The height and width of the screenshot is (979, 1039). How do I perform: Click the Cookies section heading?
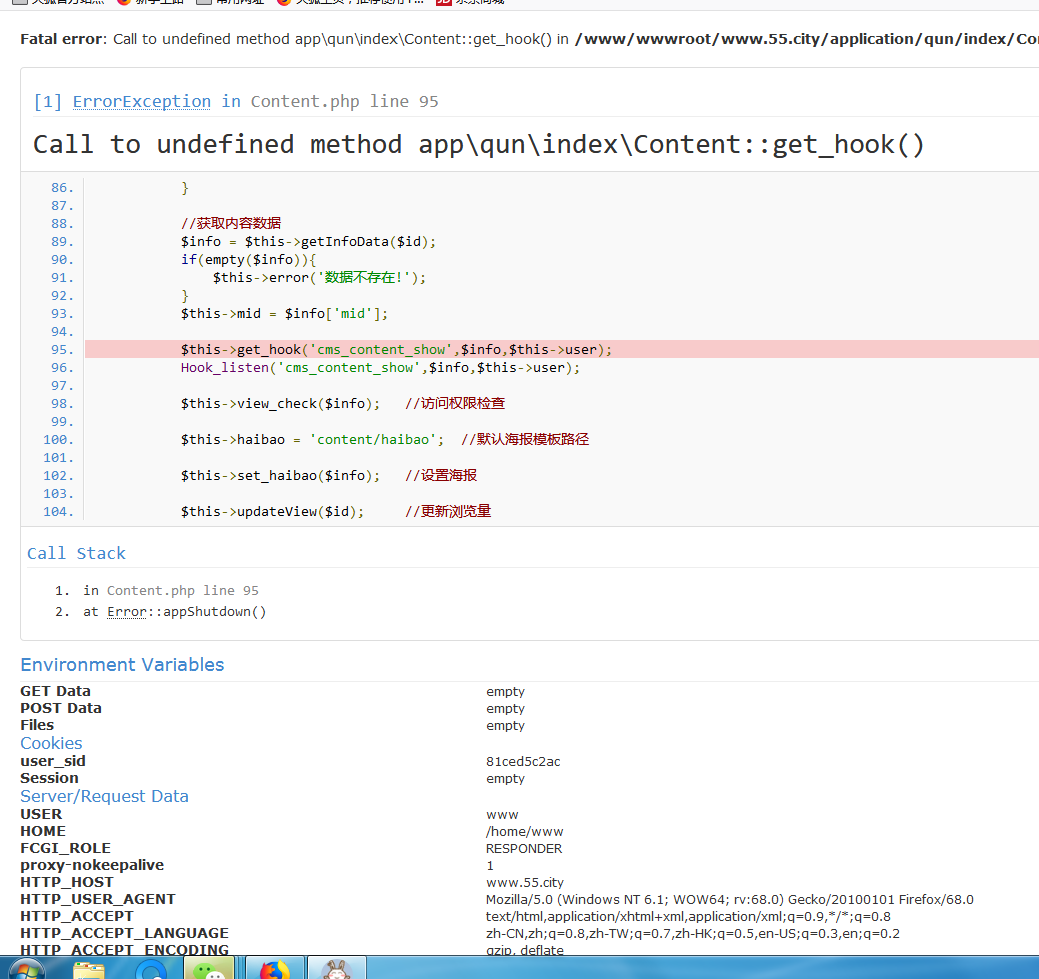point(51,743)
